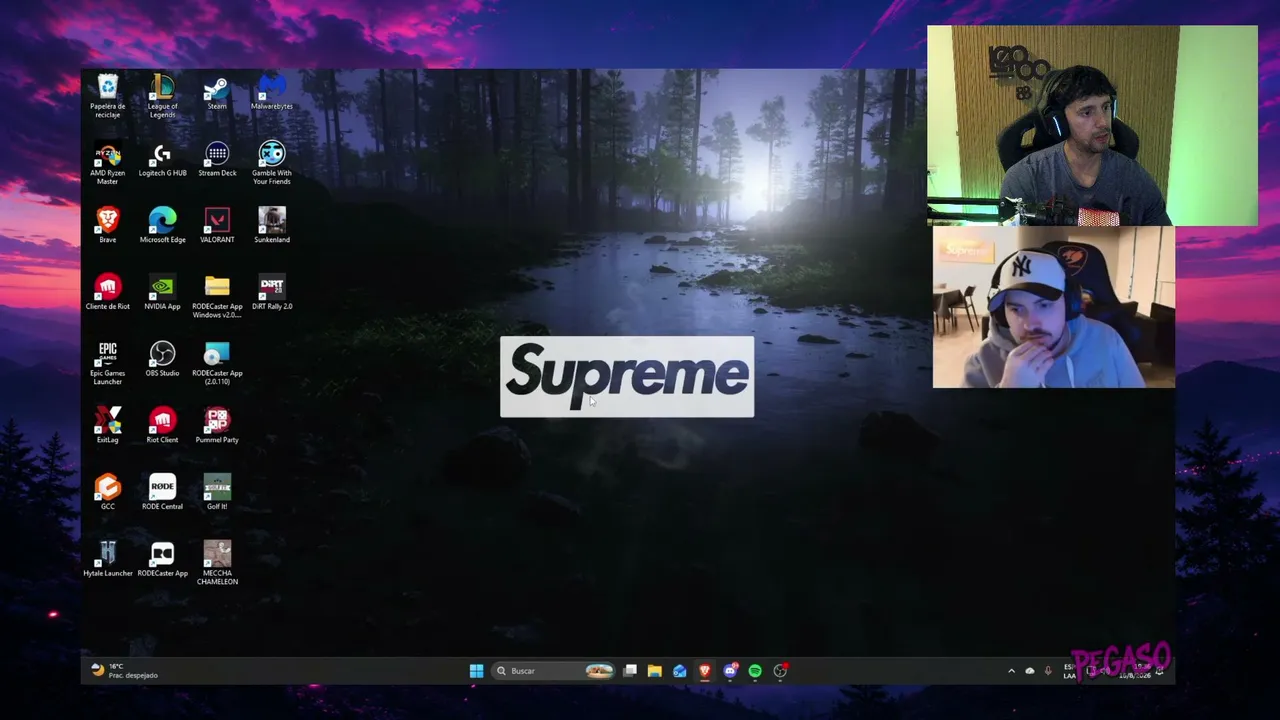Select the Riot Client desktop shortcut
Image resolution: width=1280 pixels, height=720 pixels.
162,426
